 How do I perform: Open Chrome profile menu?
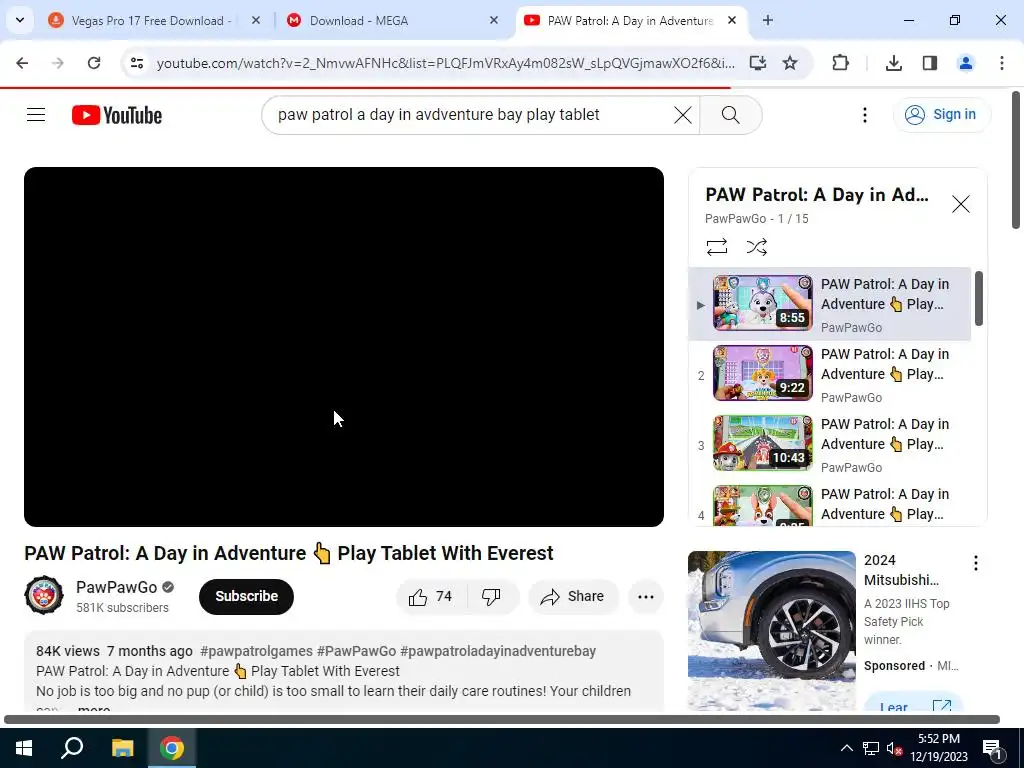tap(966, 63)
